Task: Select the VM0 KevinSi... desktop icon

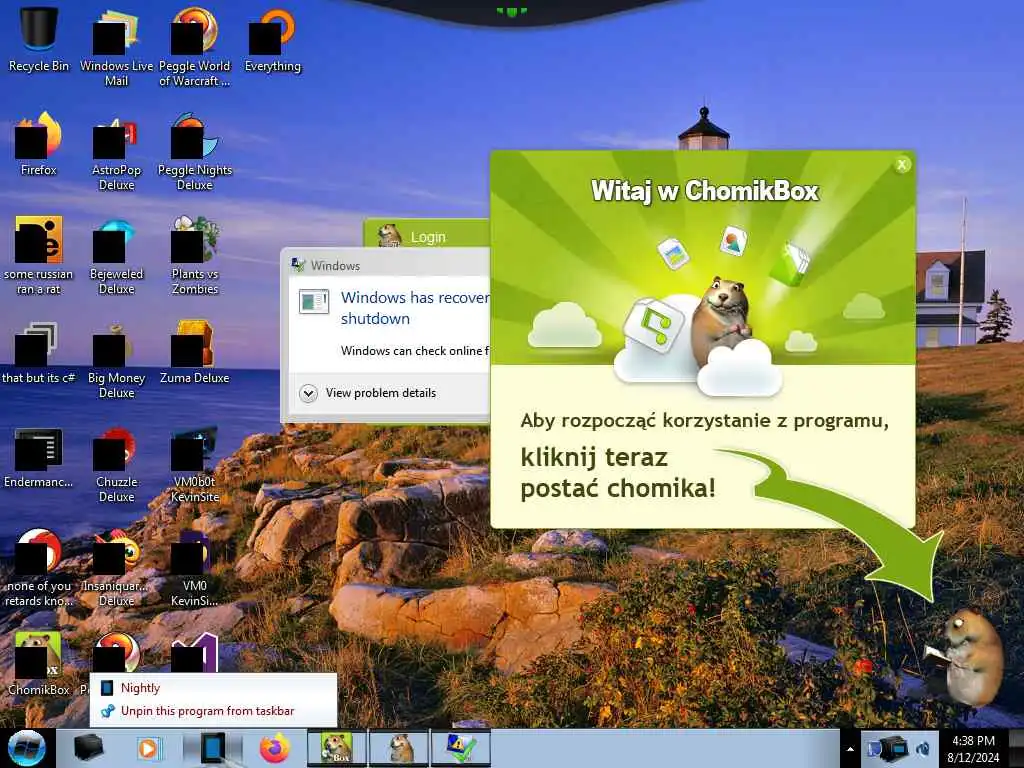Action: click(x=195, y=568)
